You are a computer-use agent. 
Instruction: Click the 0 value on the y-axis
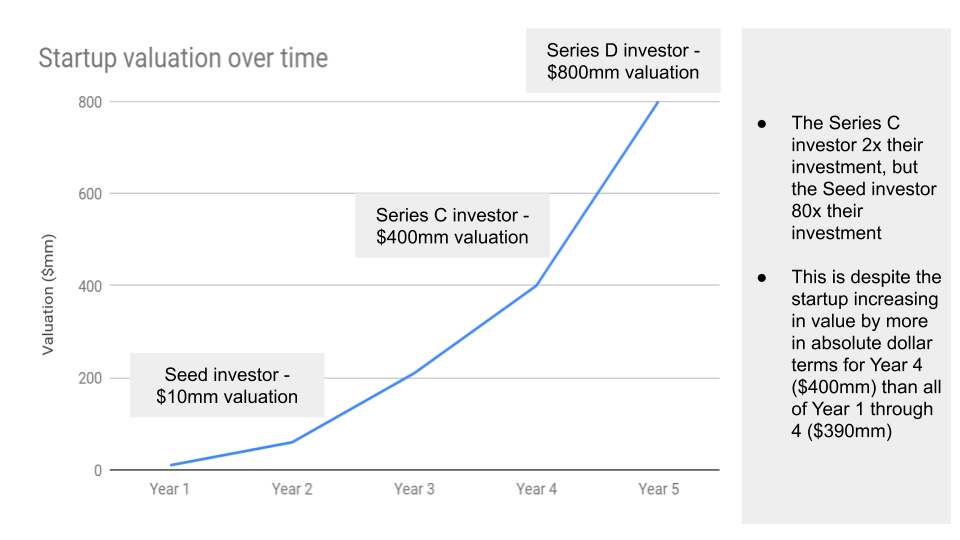[98, 471]
